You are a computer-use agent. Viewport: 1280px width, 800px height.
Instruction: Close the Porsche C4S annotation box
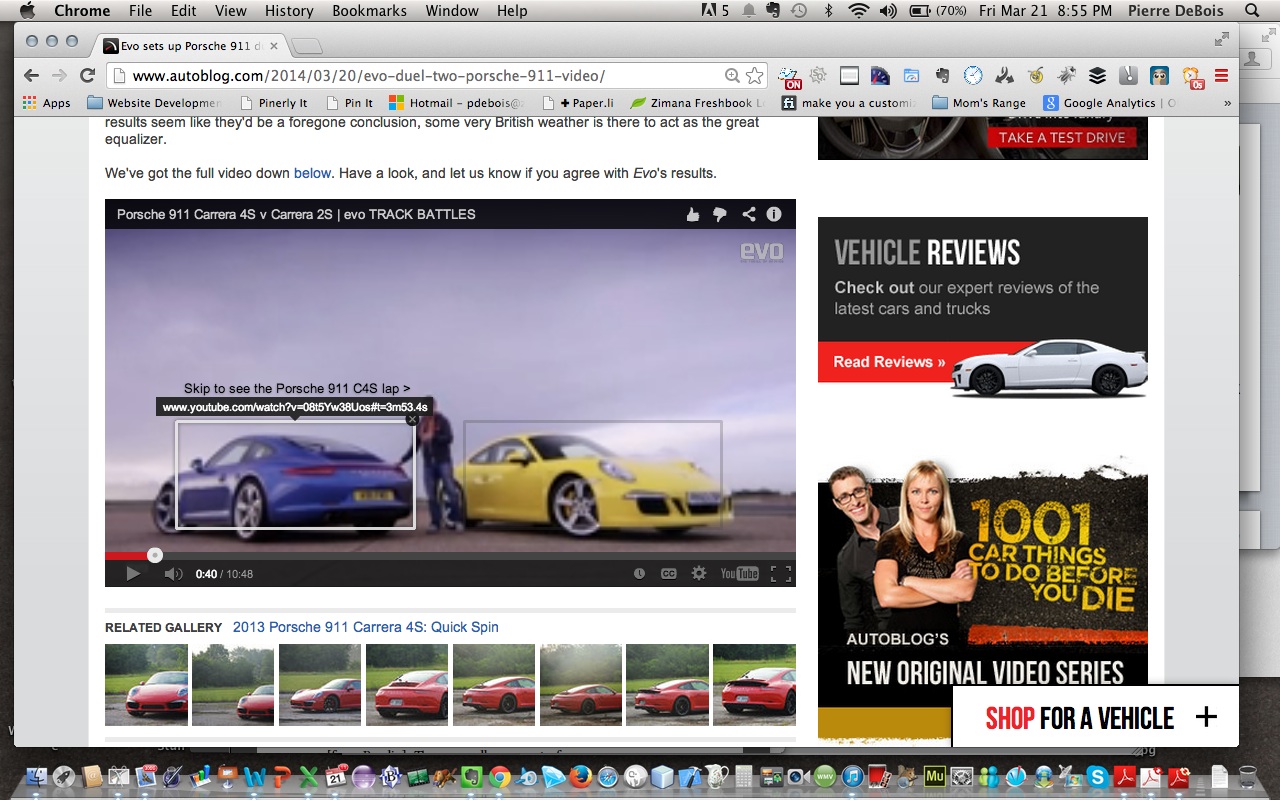(411, 421)
